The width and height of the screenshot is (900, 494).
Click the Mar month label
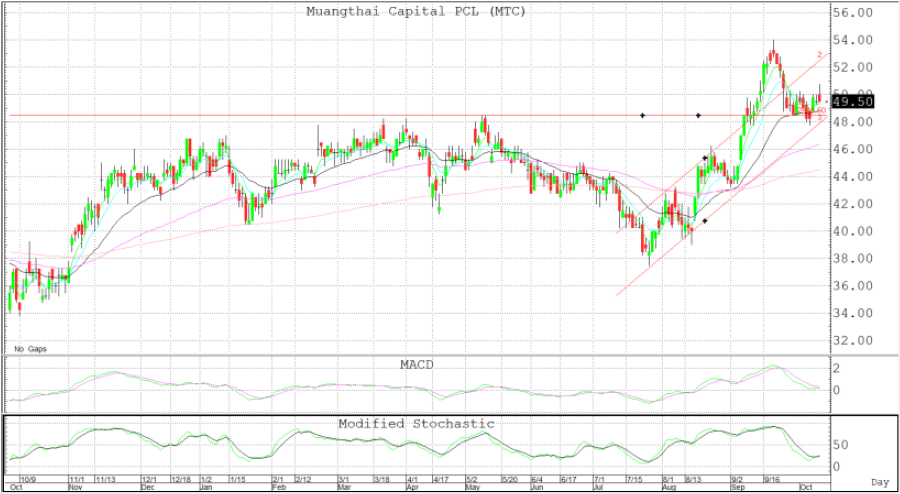click(x=344, y=486)
